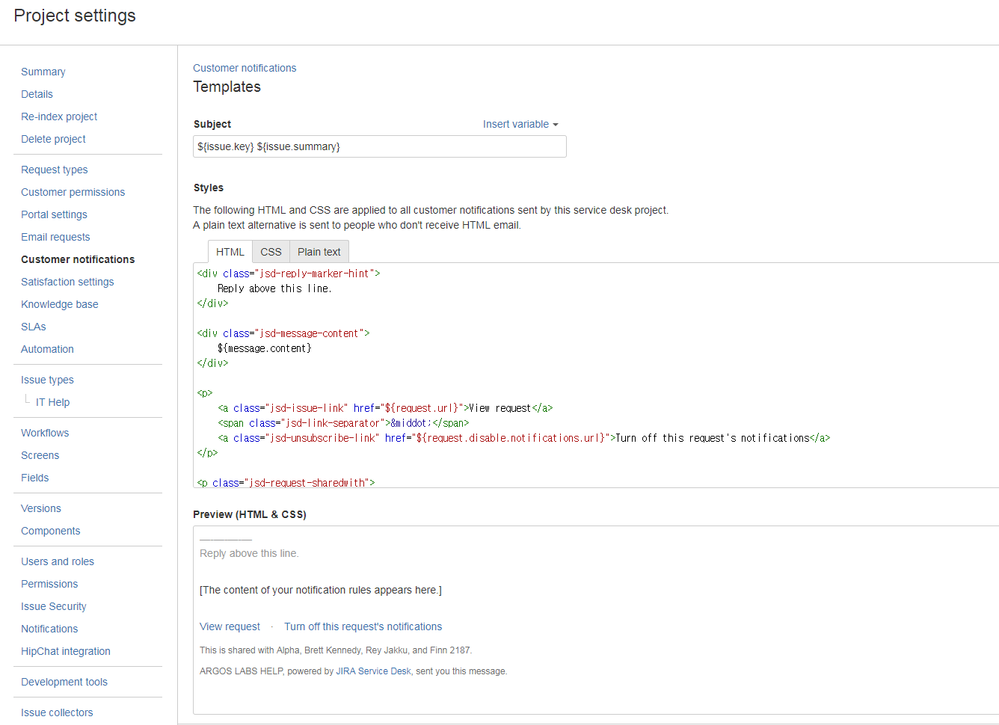The width and height of the screenshot is (999, 725).
Task: Open Satisfaction settings
Action: tap(68, 282)
